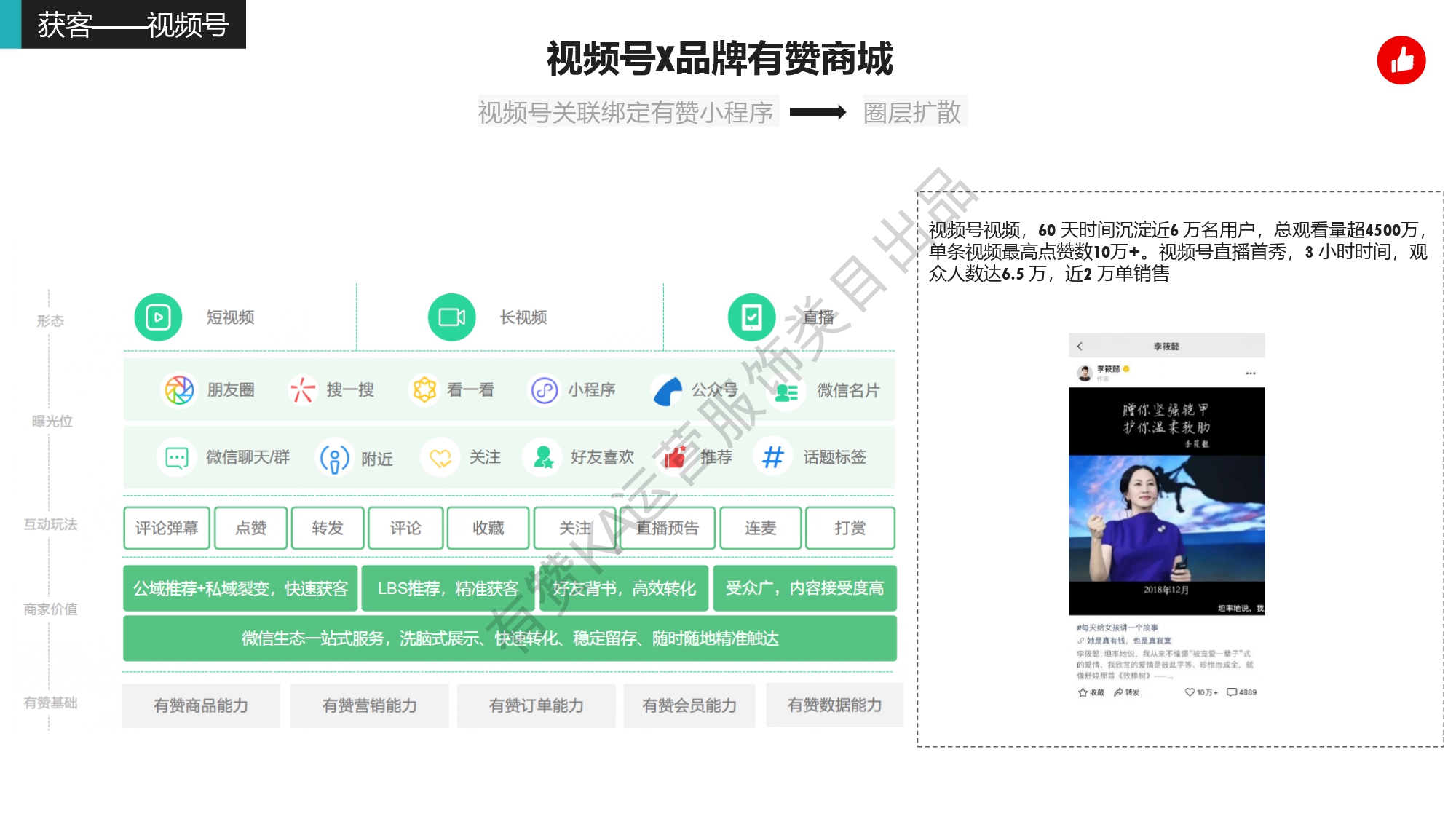Click the 微信生态一站式服务 green banner

click(510, 638)
